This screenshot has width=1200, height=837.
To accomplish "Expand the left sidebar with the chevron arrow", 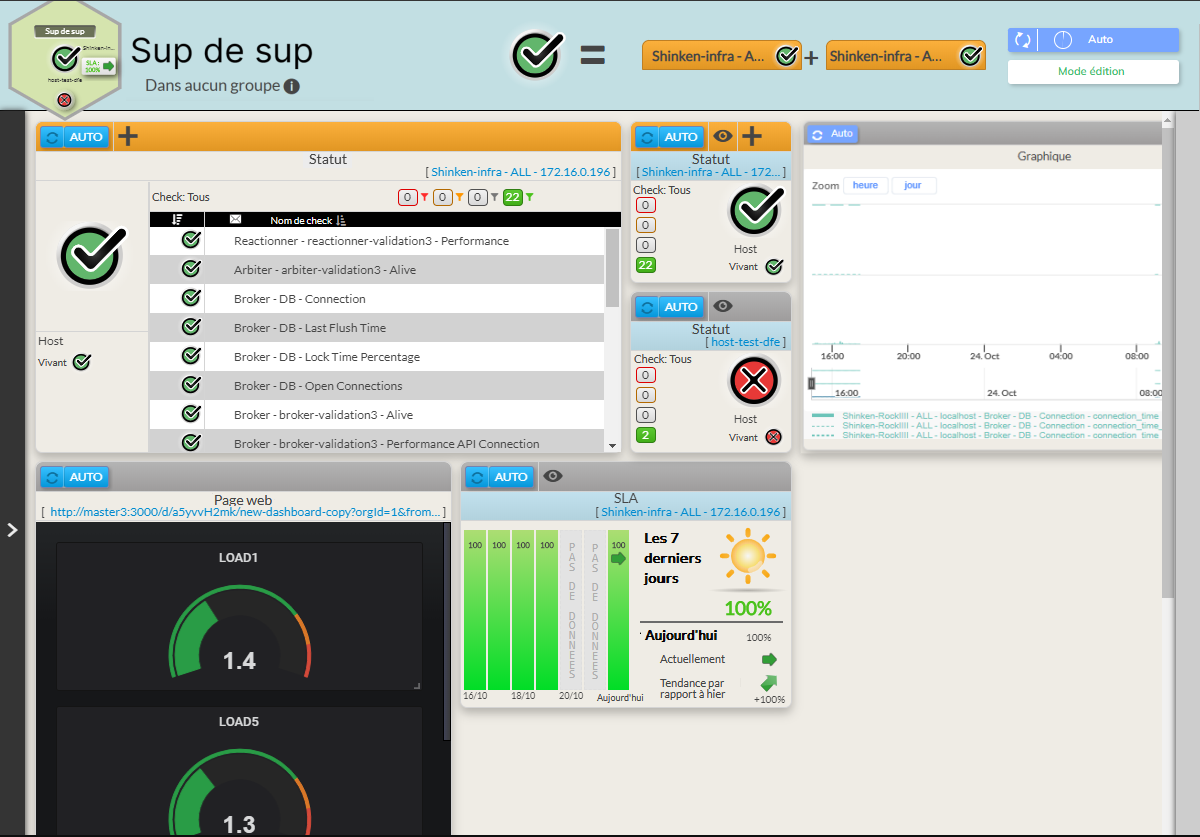I will click(12, 530).
